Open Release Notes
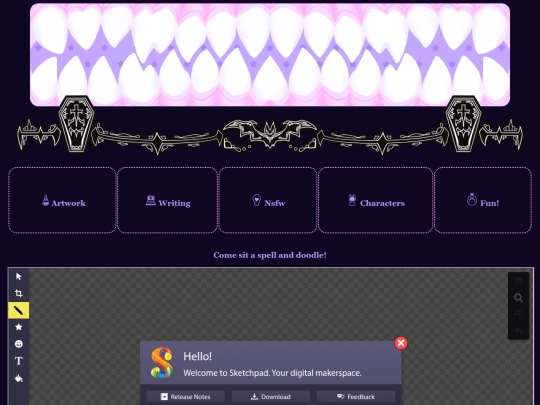The height and width of the screenshot is (405, 540). click(x=186, y=397)
